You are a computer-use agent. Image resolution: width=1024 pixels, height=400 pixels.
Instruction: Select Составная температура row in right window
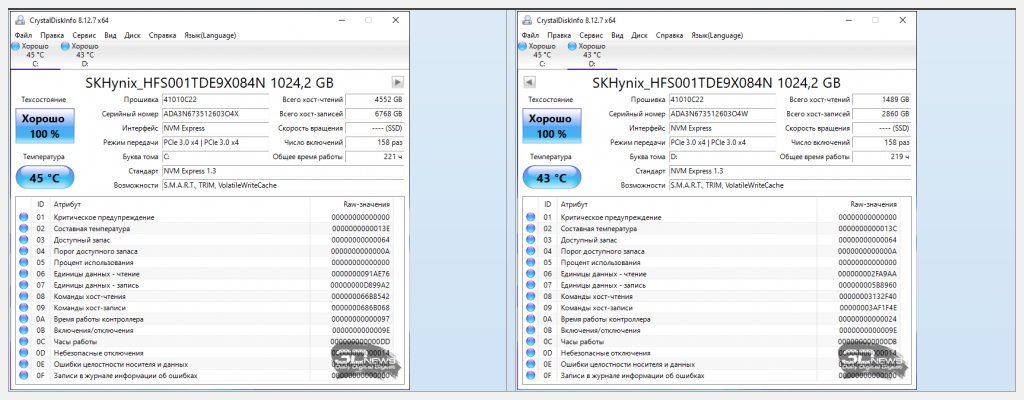tap(712, 229)
